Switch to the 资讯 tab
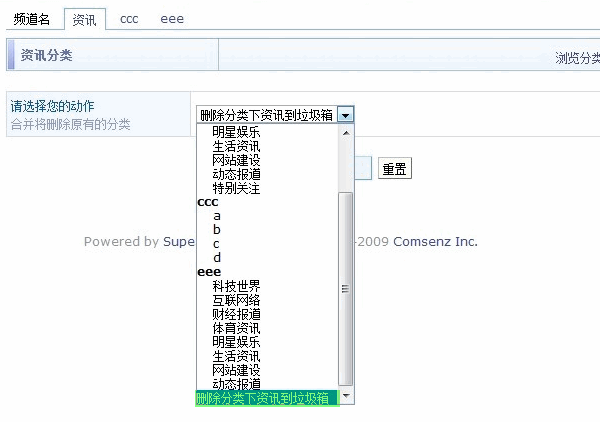Screen dimensions: 600x422 pyautogui.click(x=84, y=19)
